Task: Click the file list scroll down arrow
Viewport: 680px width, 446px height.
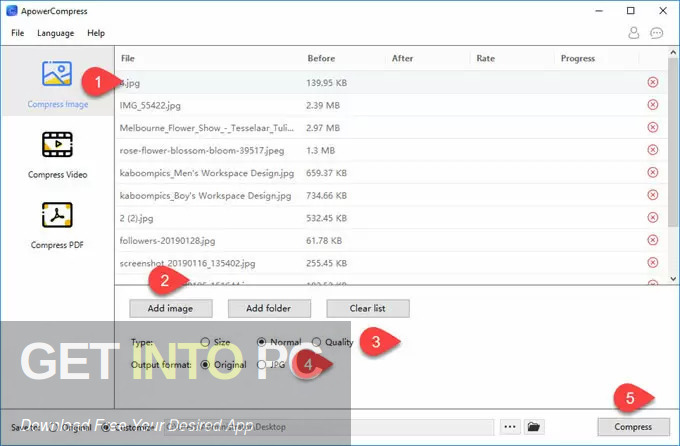Action: click(x=673, y=279)
